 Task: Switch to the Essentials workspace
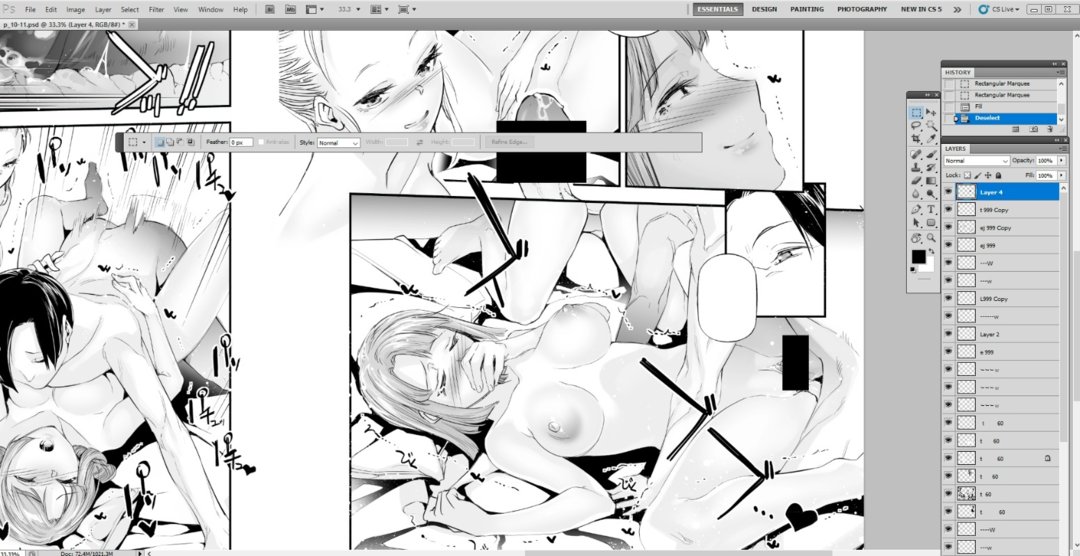click(718, 10)
